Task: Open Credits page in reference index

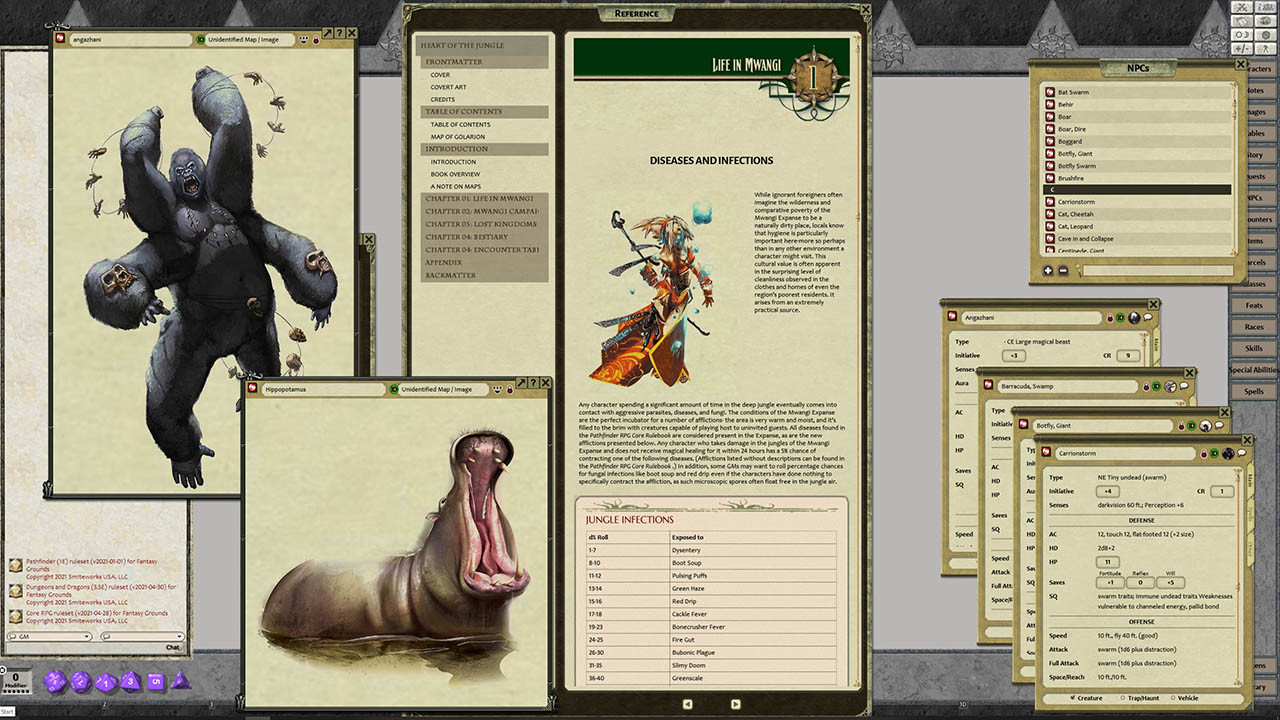Action: tap(442, 99)
